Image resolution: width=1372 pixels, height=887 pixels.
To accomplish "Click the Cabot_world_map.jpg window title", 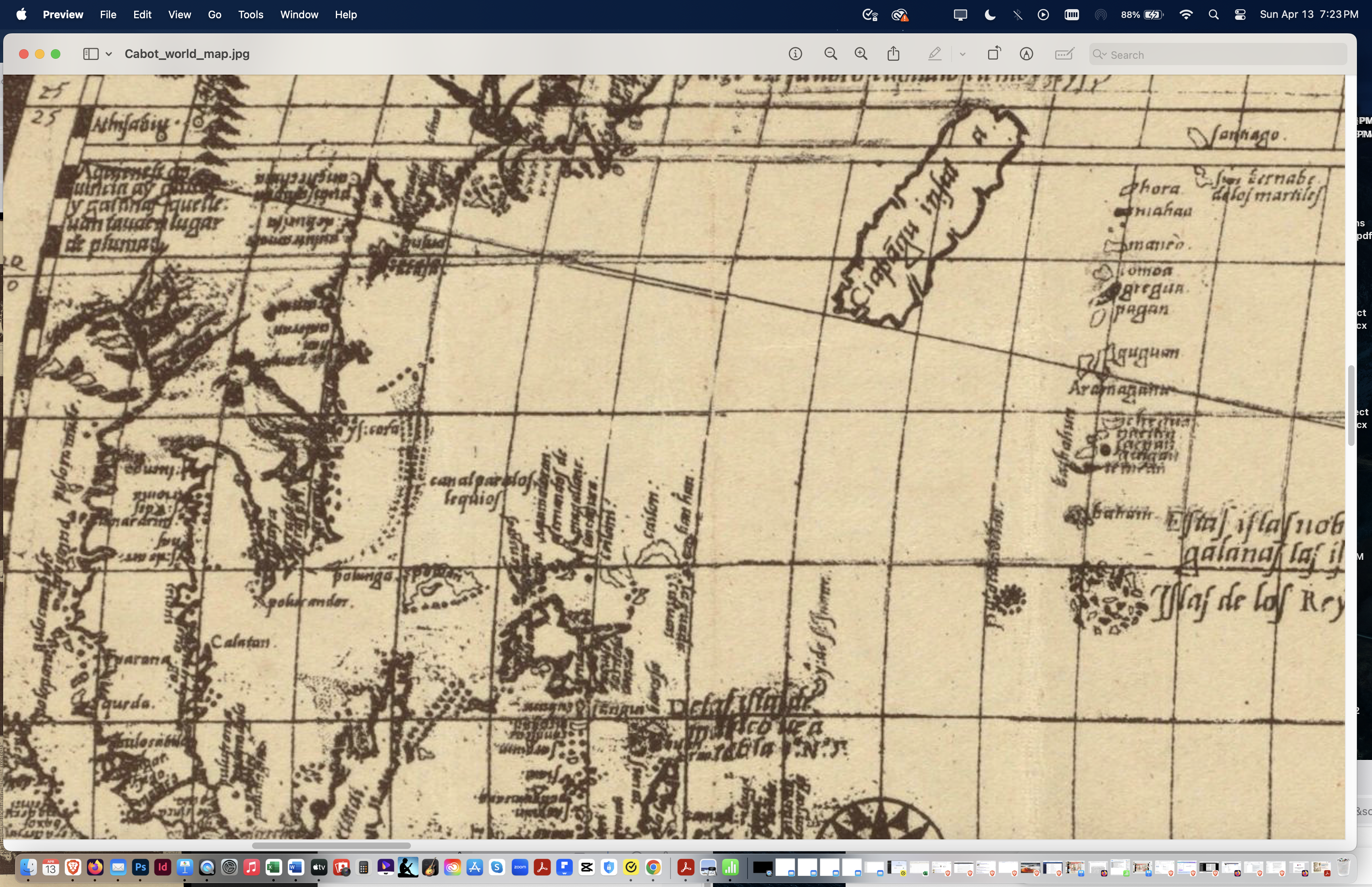I will (187, 54).
